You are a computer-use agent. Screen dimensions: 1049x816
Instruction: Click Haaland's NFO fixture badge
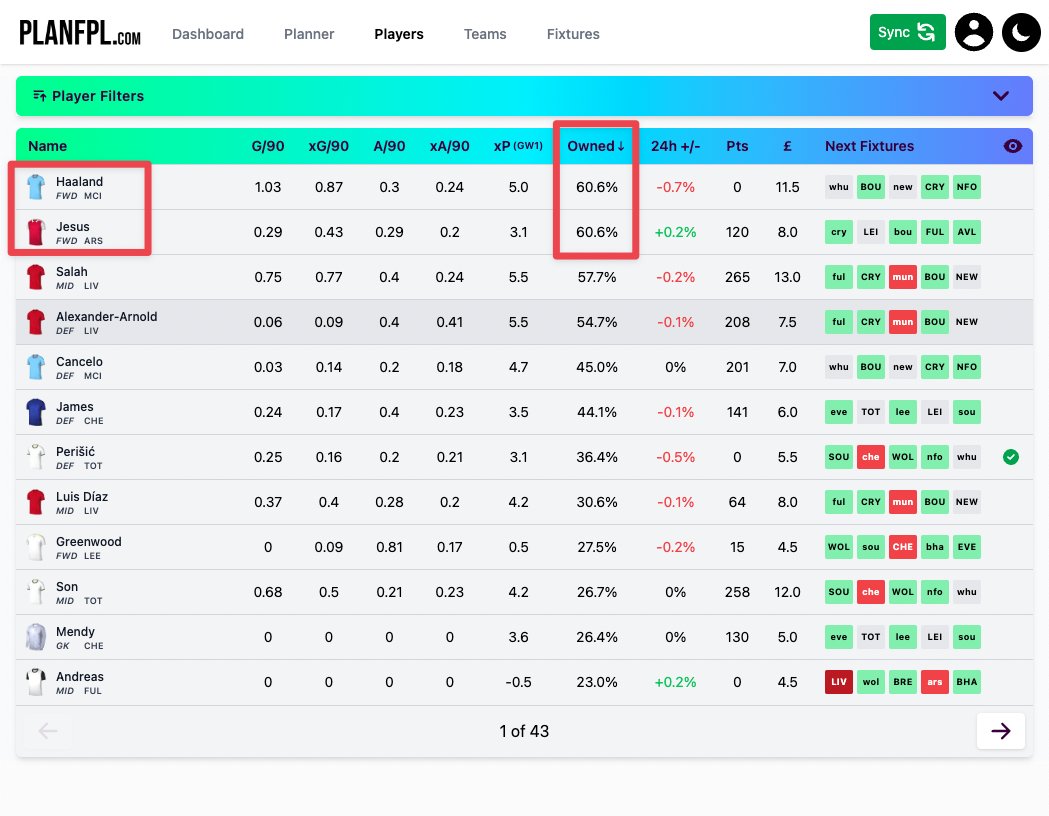967,187
